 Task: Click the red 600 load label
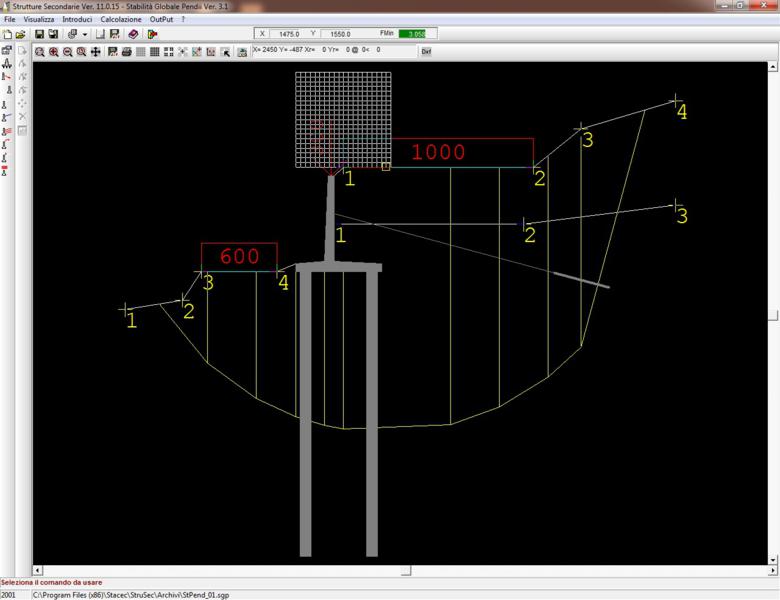[x=239, y=256]
